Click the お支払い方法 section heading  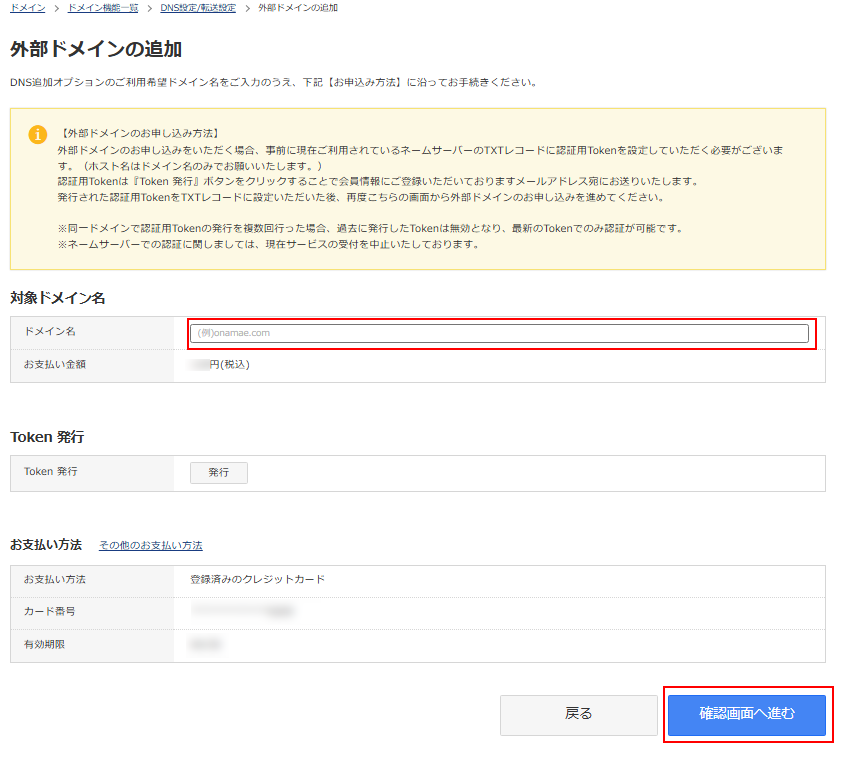coord(46,545)
